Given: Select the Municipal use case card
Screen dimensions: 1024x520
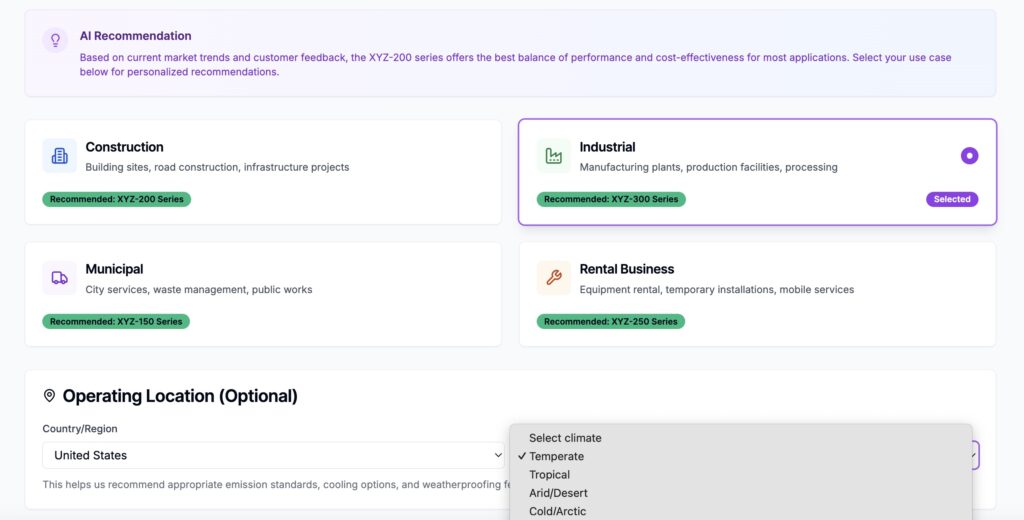Looking at the screenshot, I should pos(263,294).
